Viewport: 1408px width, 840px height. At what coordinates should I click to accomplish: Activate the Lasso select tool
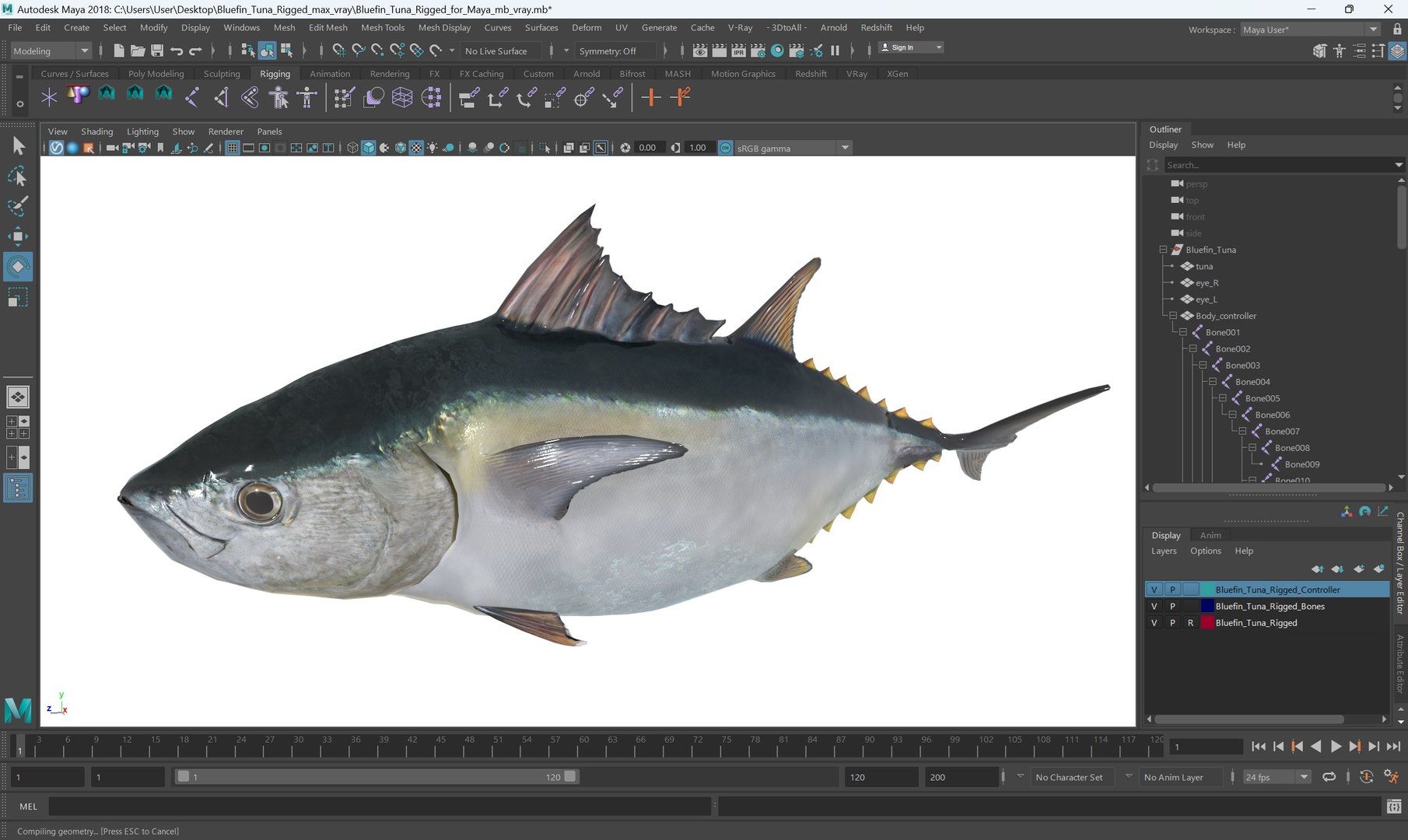click(17, 177)
